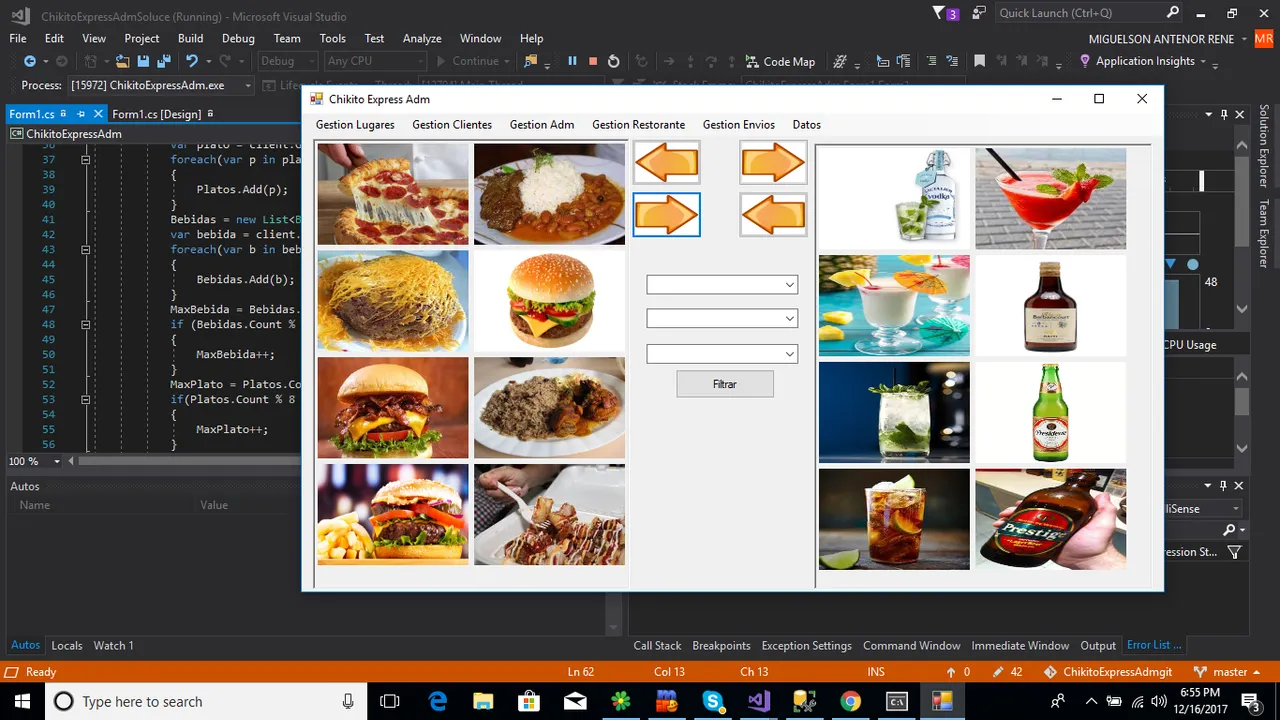Open Gestion Envios menu
The height and width of the screenshot is (720, 1280).
tap(739, 125)
